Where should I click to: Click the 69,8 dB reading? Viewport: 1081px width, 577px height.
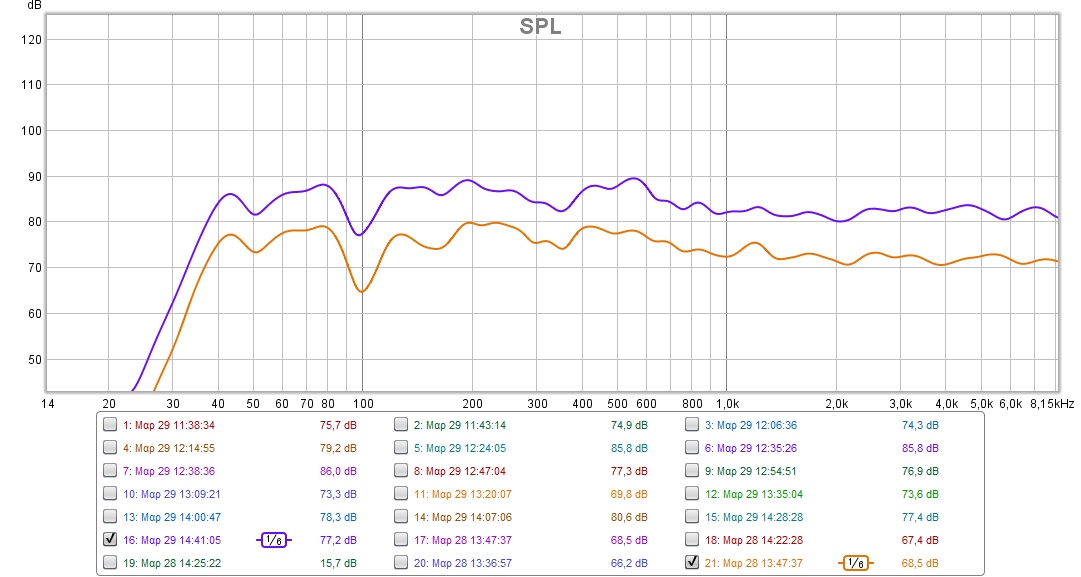629,494
